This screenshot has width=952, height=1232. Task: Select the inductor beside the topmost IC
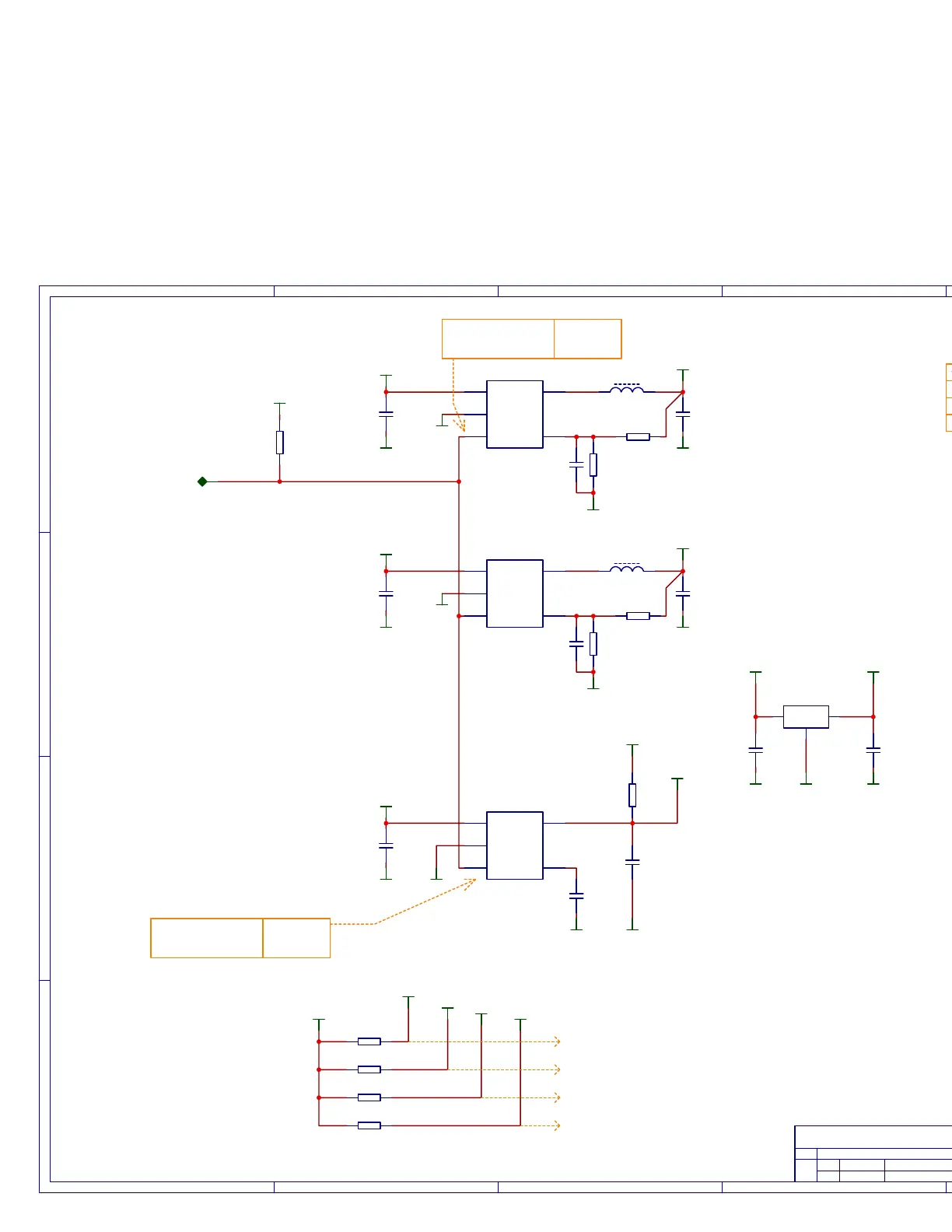pos(627,388)
